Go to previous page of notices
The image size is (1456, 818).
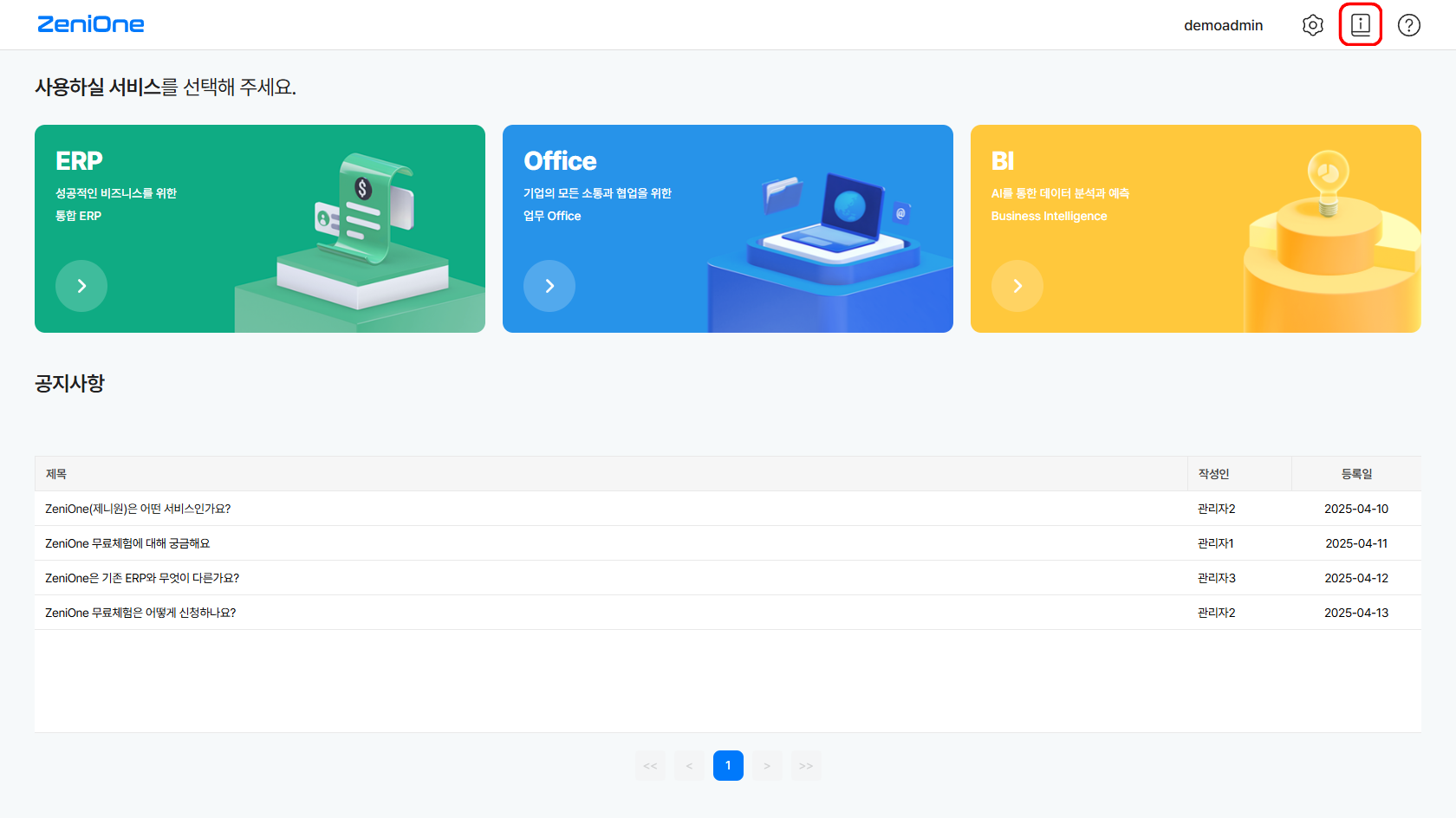pos(689,766)
